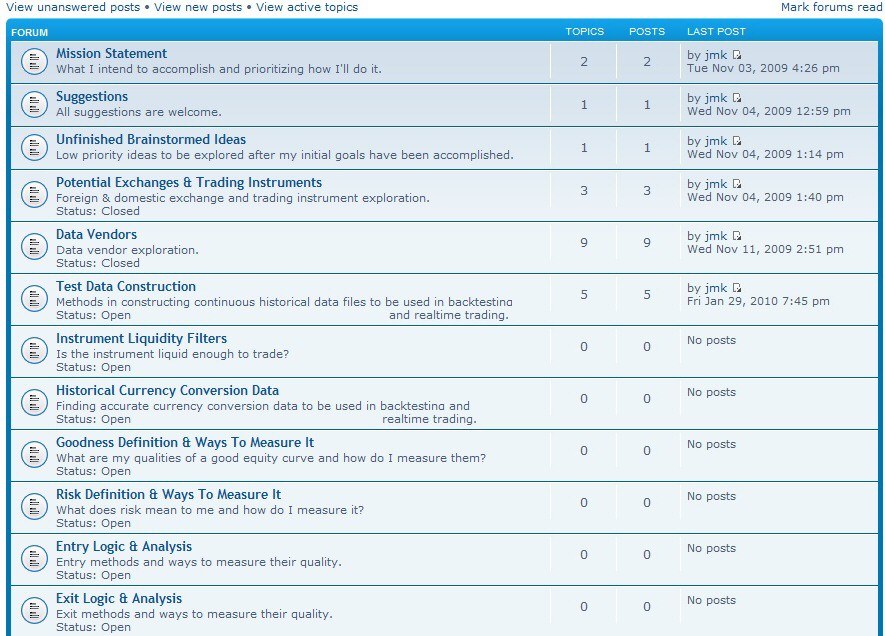Open latest post icon for Suggestions
This screenshot has width=885, height=636.
738,98
